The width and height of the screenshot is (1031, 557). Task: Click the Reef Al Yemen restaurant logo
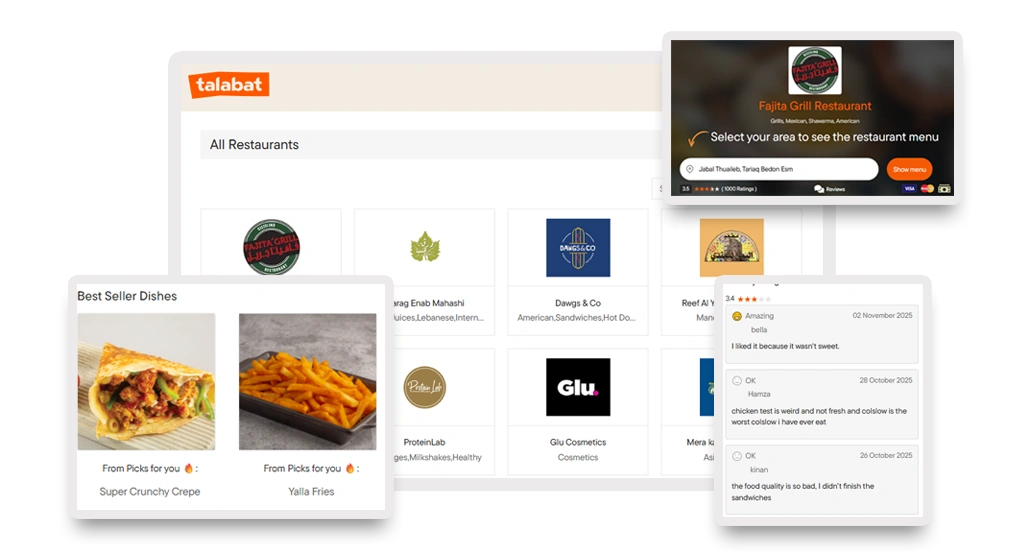731,247
